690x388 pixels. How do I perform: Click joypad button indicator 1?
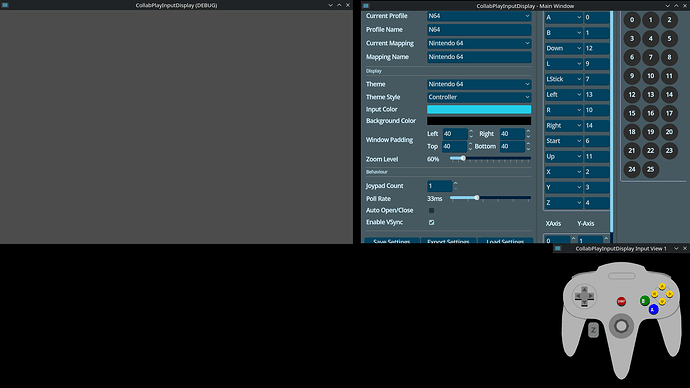(x=650, y=20)
